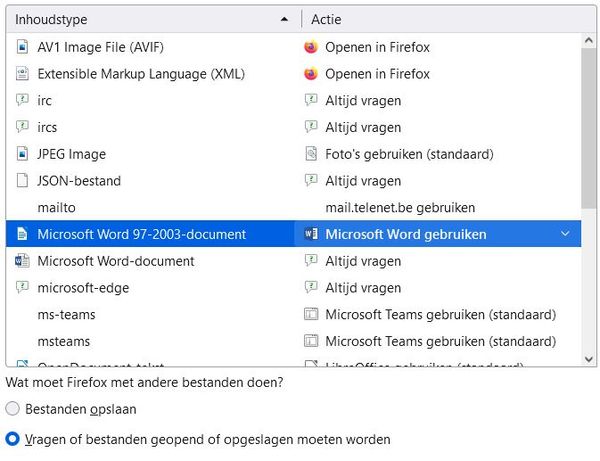The image size is (600, 461).
Task: Click the JSON-bestand document icon
Action: click(x=22, y=181)
